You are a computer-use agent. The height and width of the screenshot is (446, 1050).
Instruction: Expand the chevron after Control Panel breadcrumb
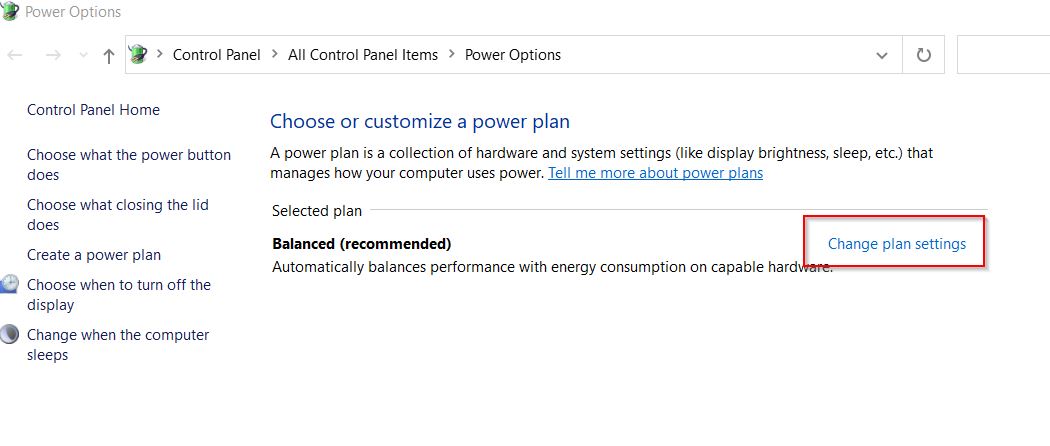pyautogui.click(x=275, y=54)
